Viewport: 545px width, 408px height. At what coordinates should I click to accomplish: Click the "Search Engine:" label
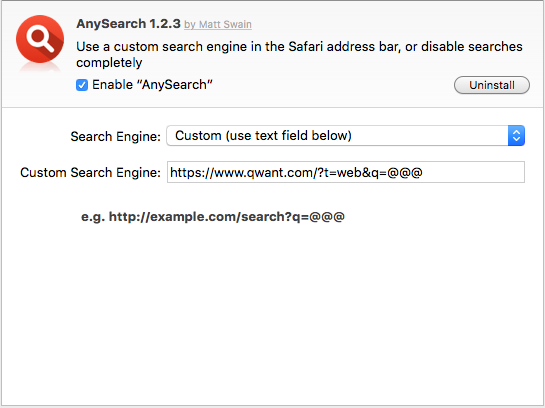tap(115, 137)
